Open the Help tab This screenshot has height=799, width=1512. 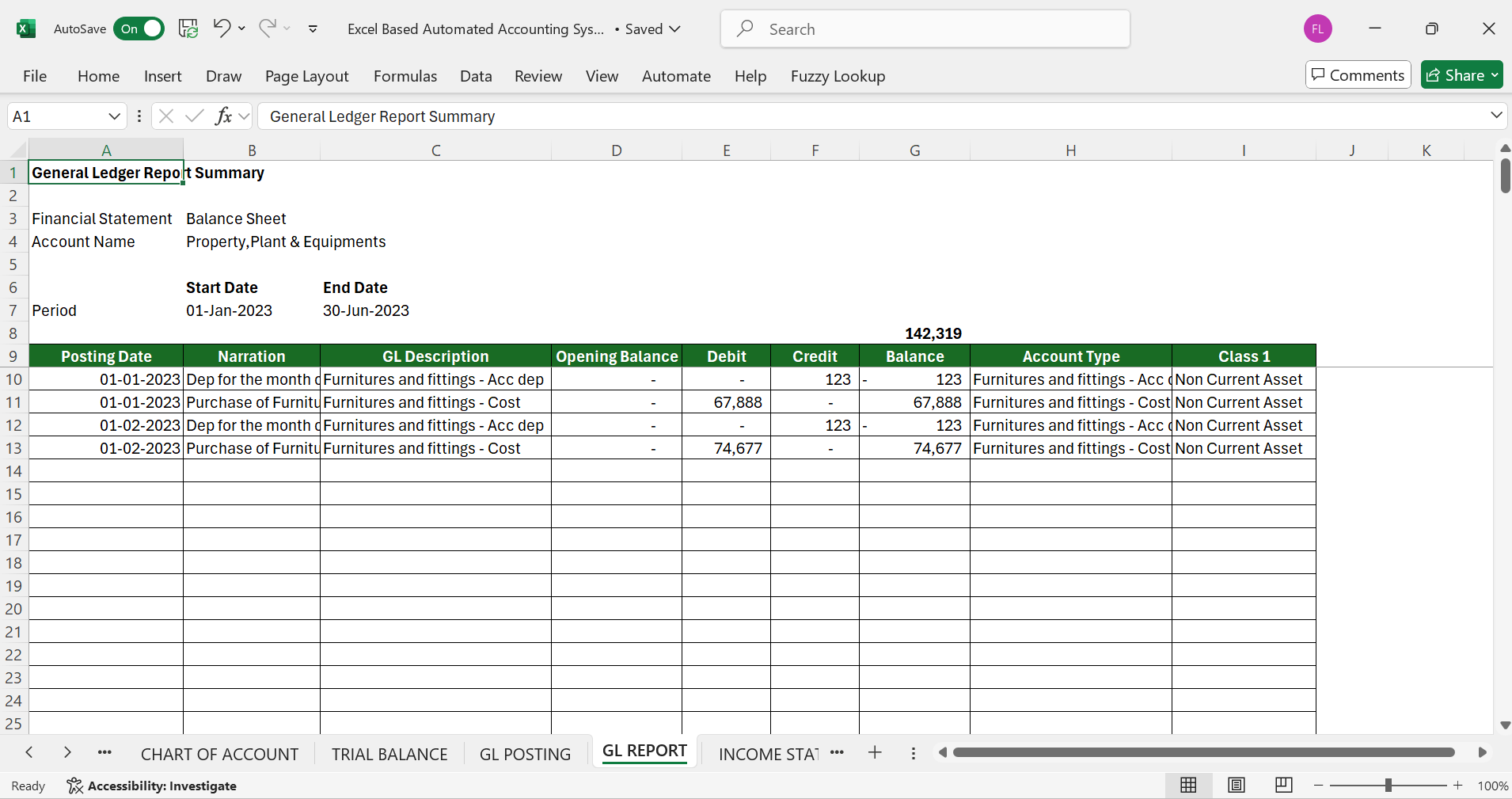pyautogui.click(x=750, y=76)
